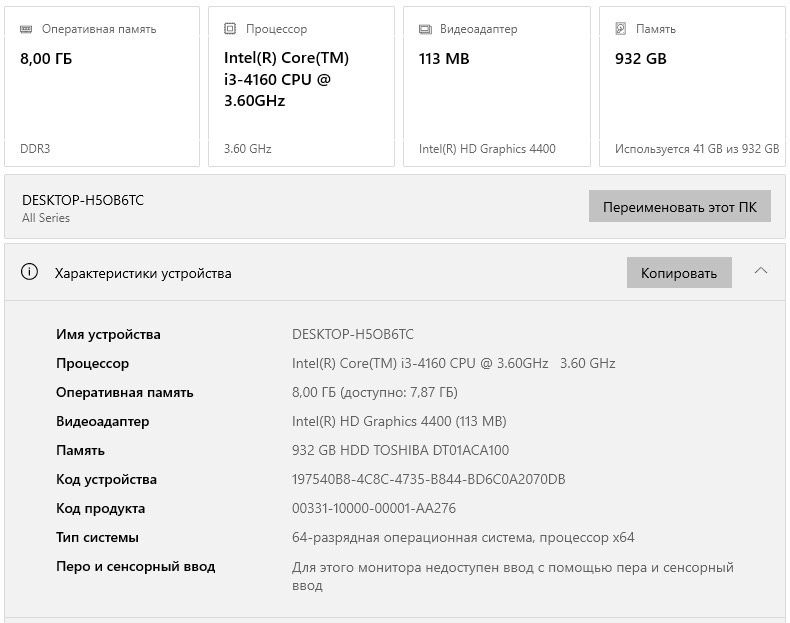Click the Копировать button
790x623 pixels.
679,273
